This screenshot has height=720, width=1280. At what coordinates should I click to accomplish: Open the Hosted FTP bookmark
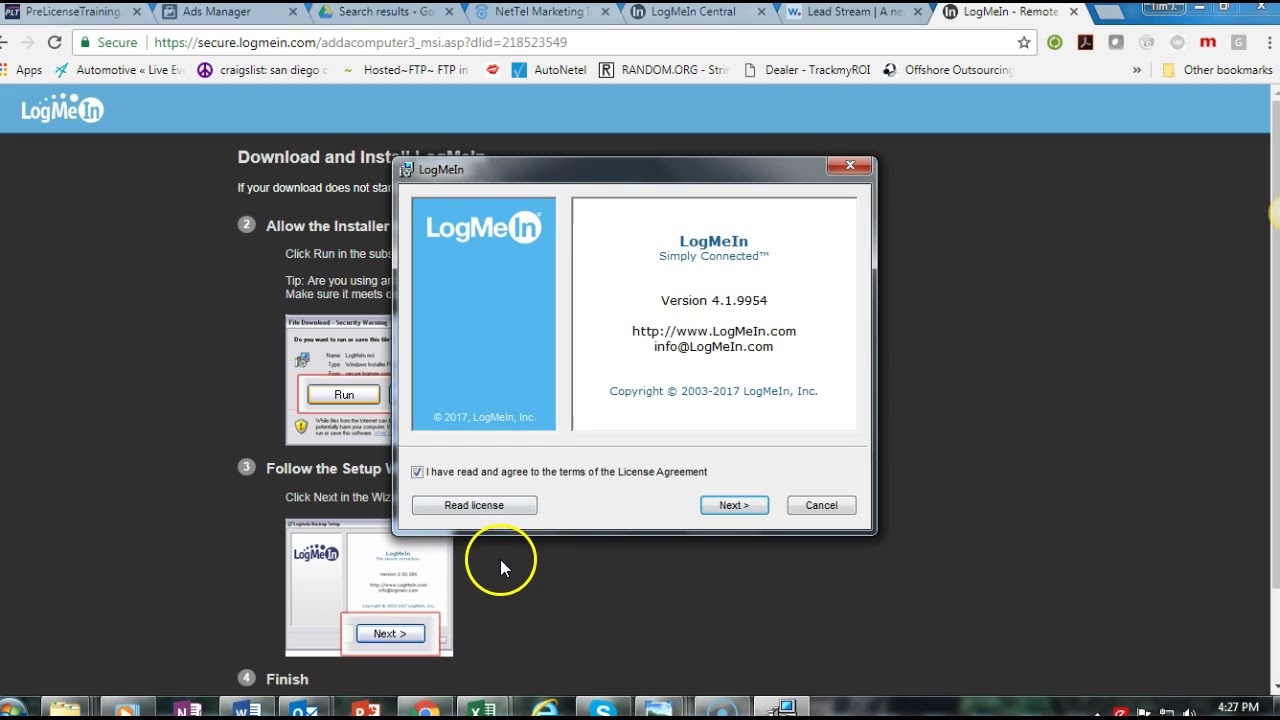[x=404, y=70]
